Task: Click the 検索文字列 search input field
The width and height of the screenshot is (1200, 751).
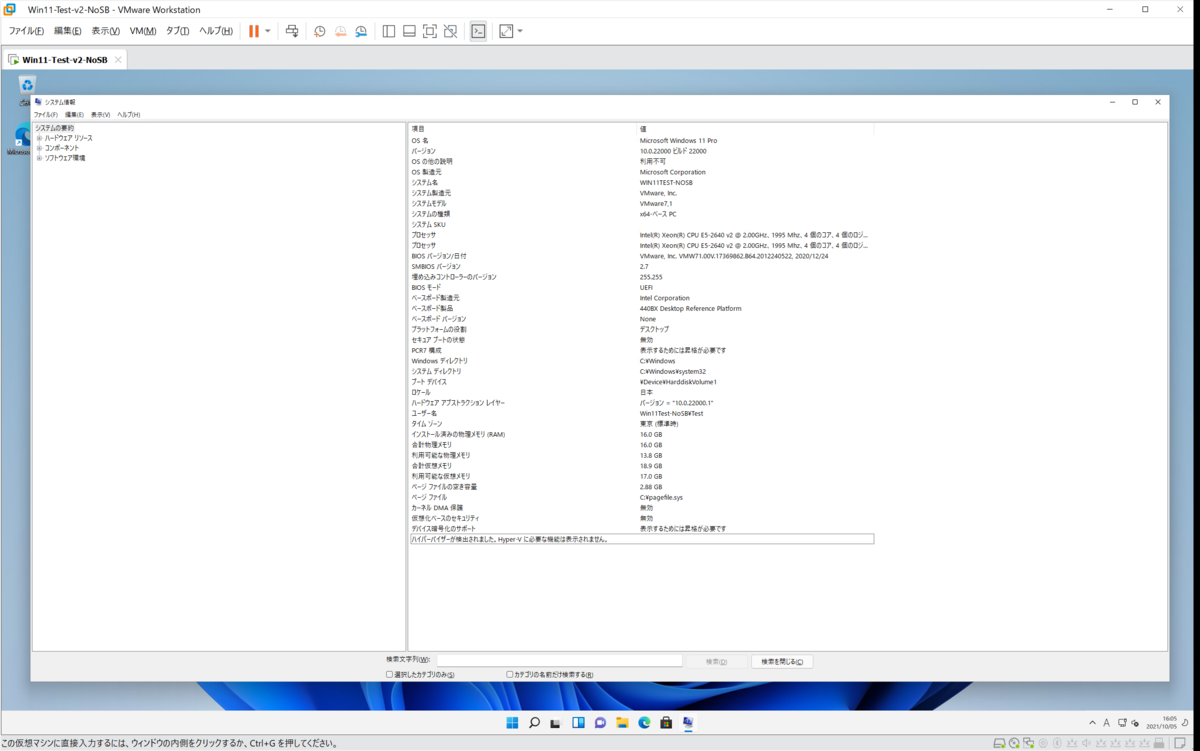Action: point(559,661)
